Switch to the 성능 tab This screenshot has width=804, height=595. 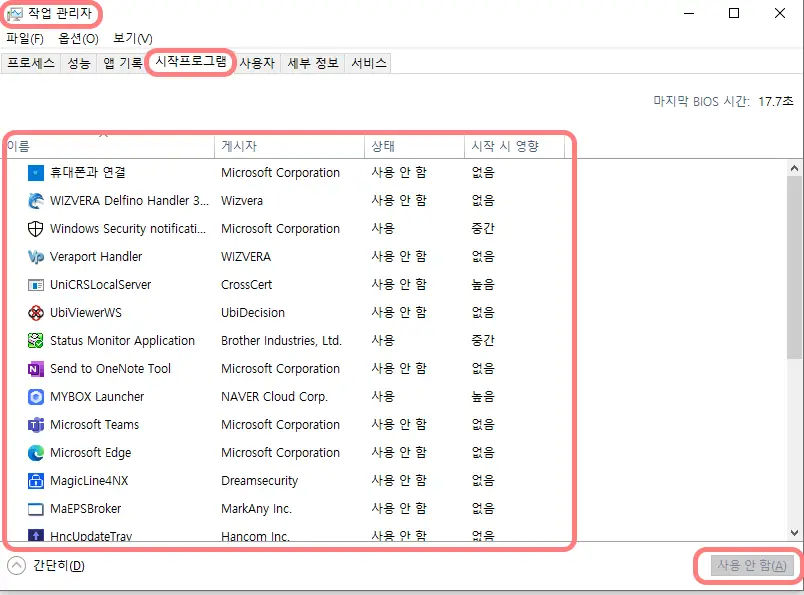tap(79, 63)
